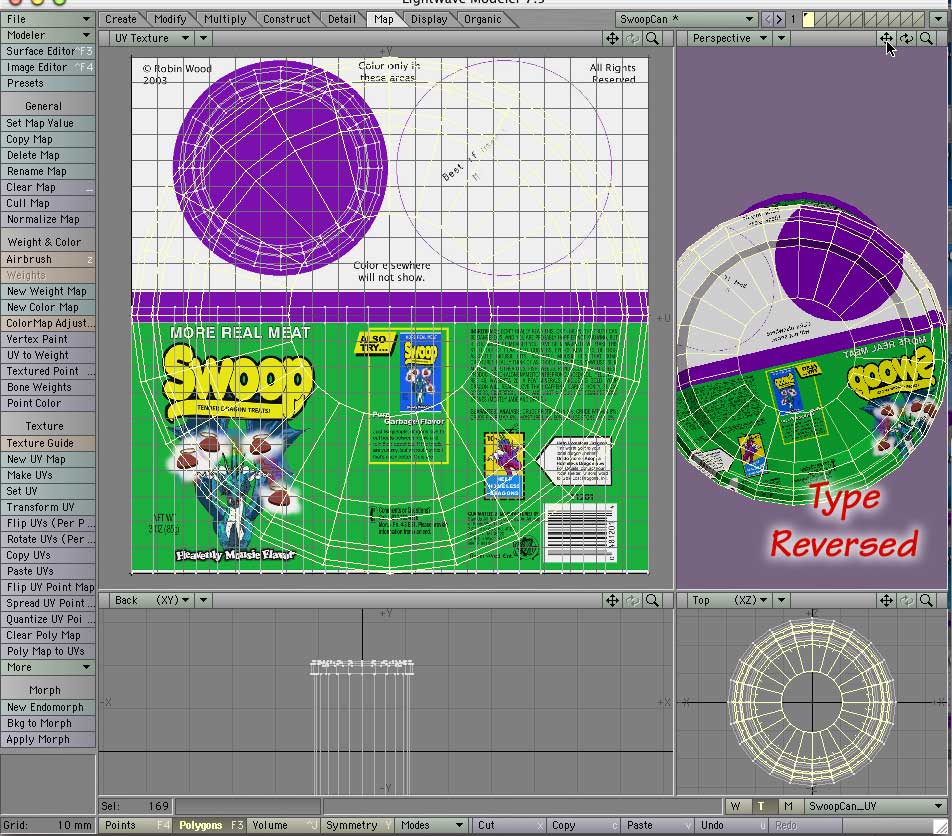The width and height of the screenshot is (952, 836).
Task: Click the zoom magnifier in Back viewport
Action: (652, 600)
